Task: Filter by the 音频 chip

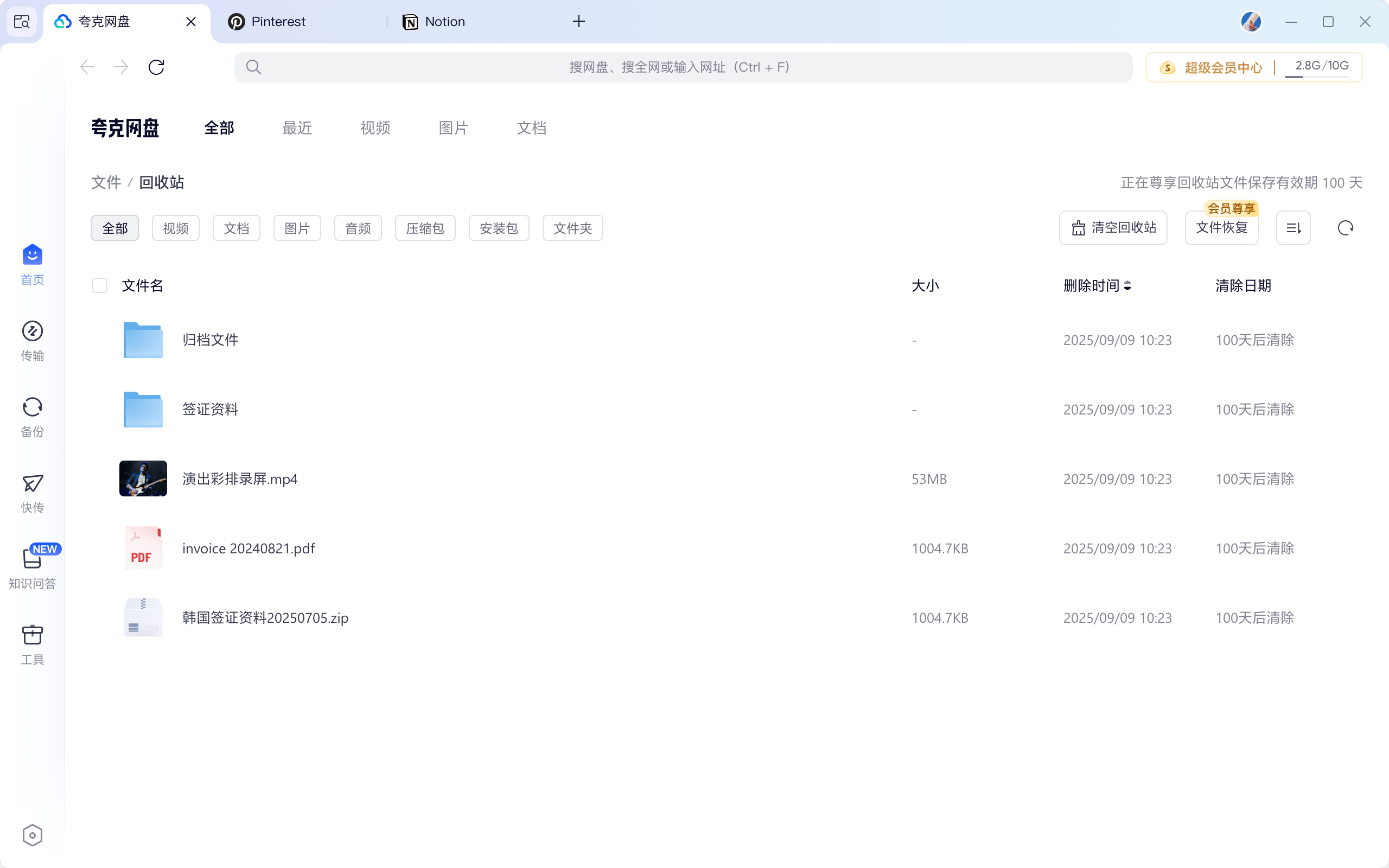Action: pos(358,228)
